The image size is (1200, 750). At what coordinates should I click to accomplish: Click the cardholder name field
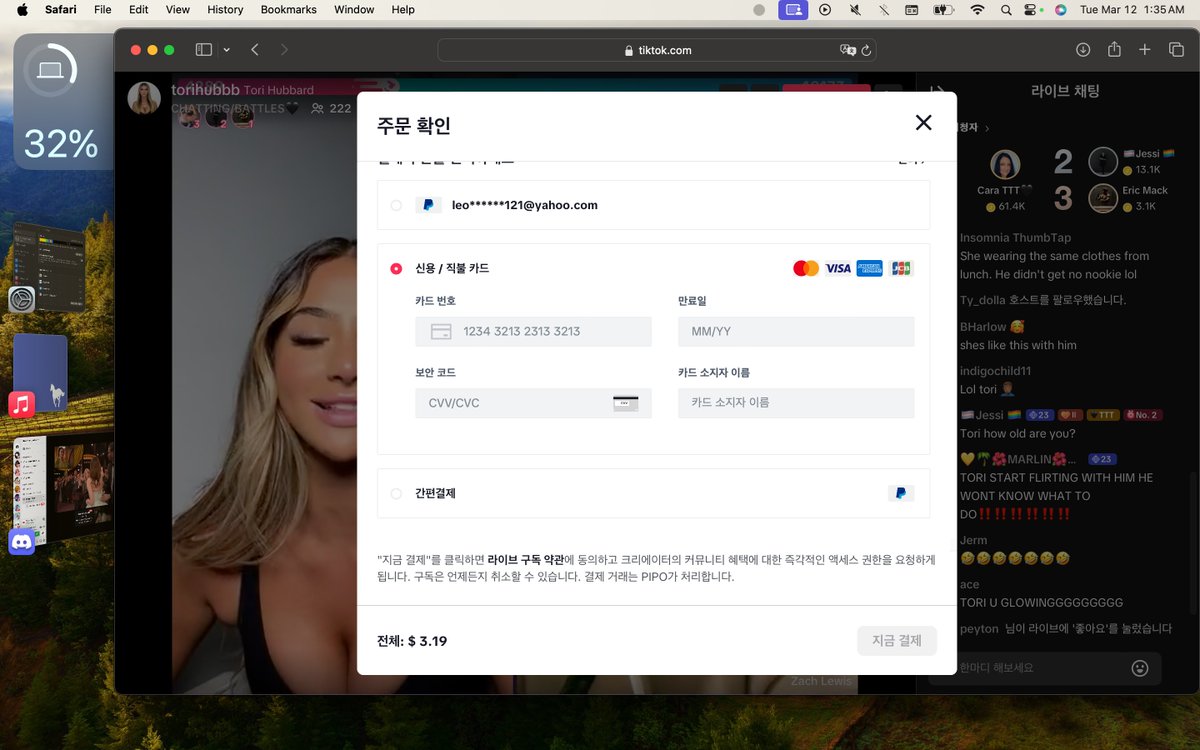[x=796, y=403]
